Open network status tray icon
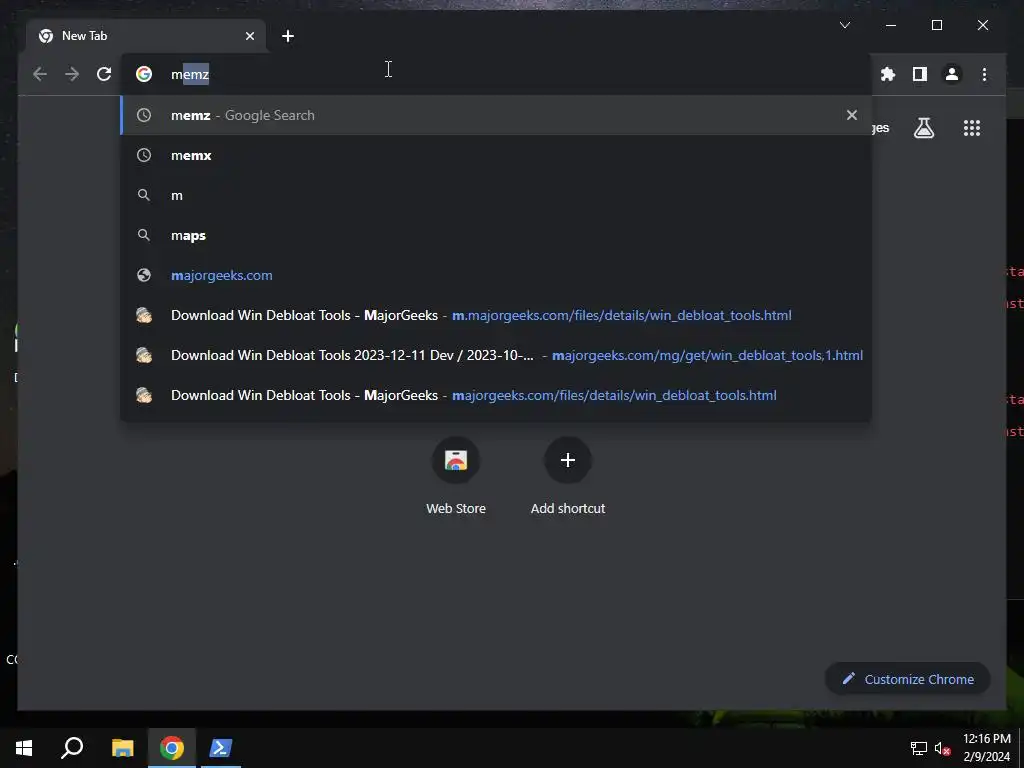The width and height of the screenshot is (1024, 768). point(918,748)
